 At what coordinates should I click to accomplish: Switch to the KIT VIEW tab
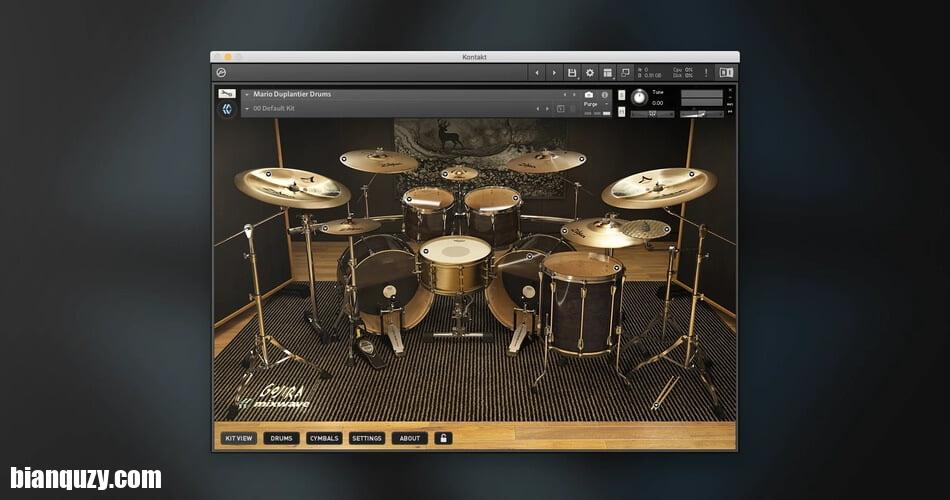239,438
